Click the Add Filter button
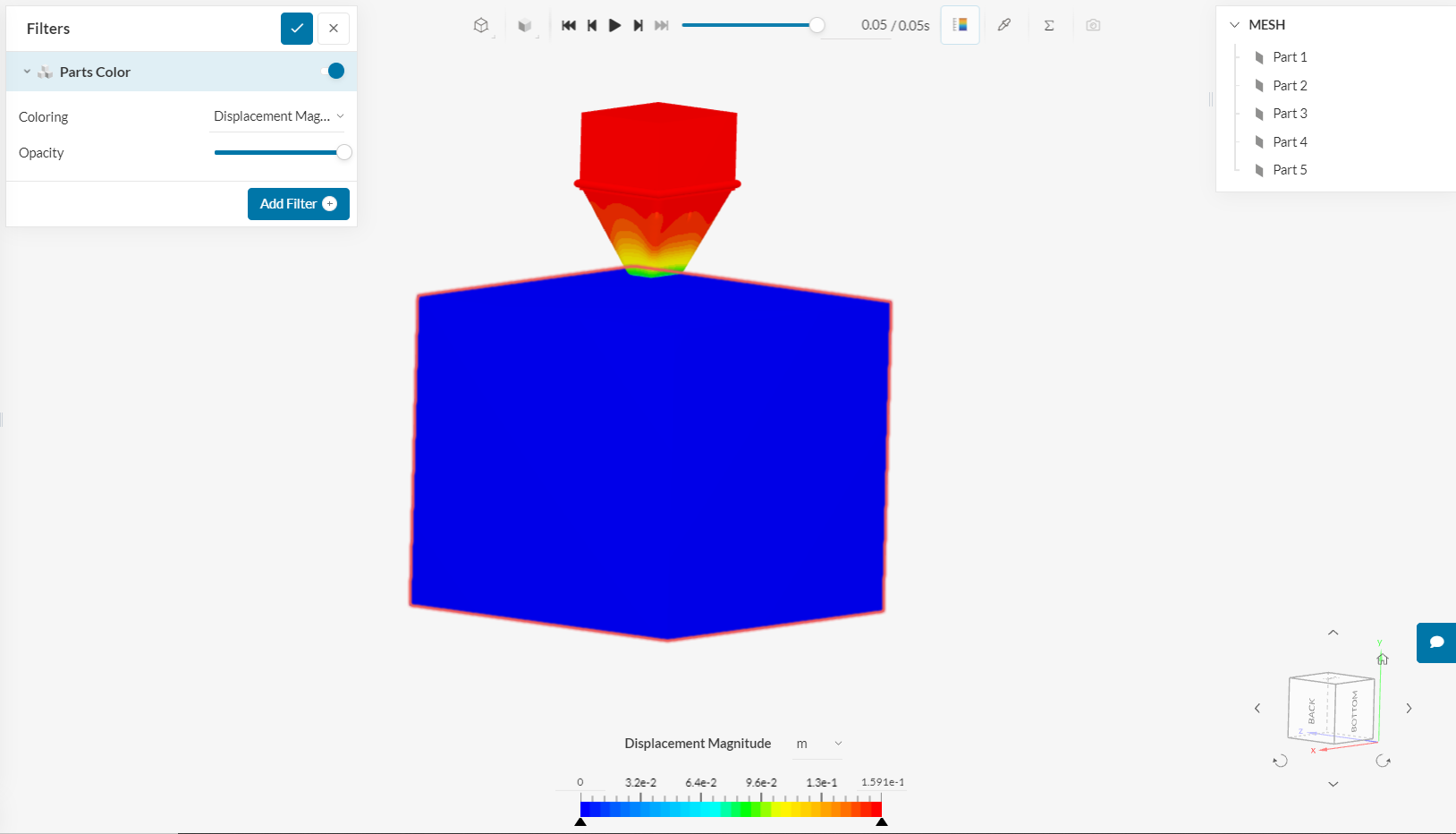This screenshot has height=834, width=1456. click(299, 204)
